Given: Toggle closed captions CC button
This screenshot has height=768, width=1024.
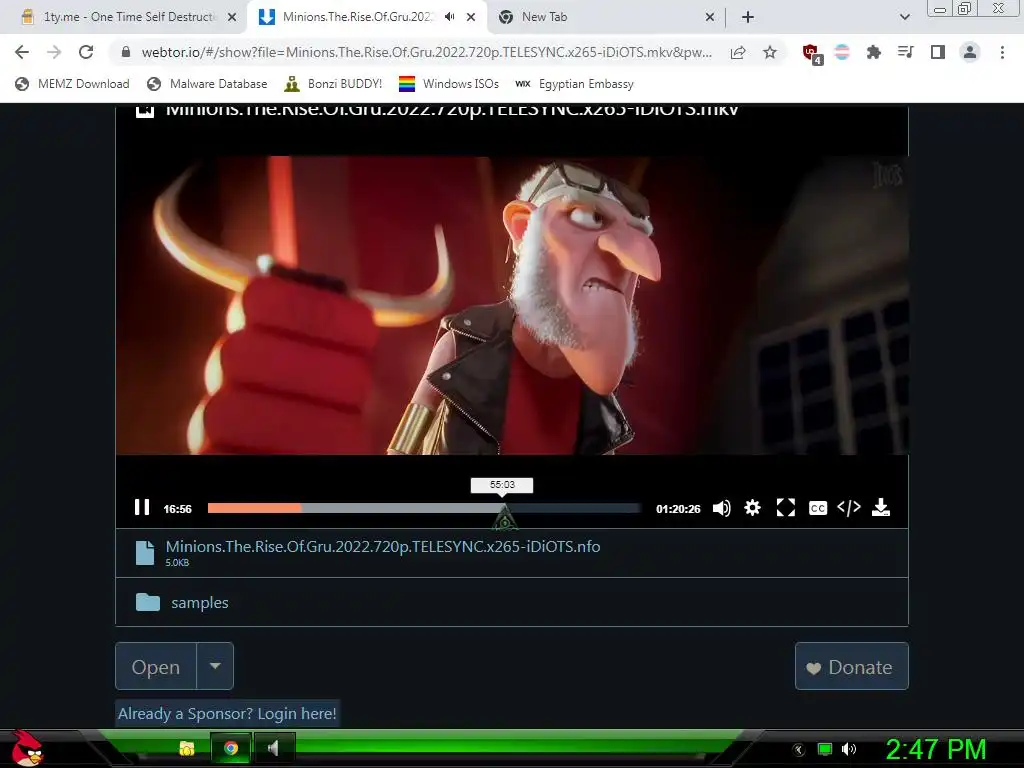Looking at the screenshot, I should (x=818, y=508).
